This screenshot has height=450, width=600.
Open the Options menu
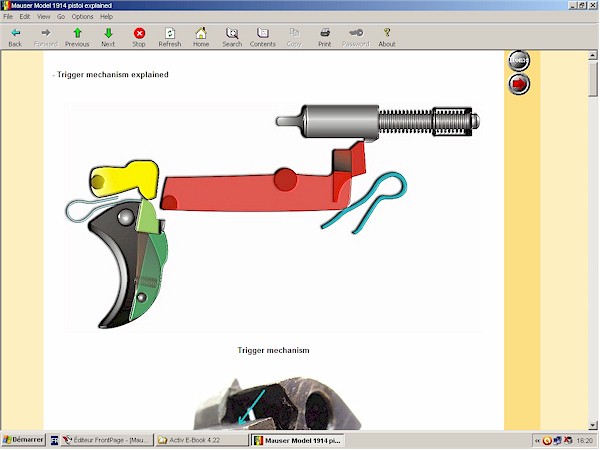(x=82, y=16)
